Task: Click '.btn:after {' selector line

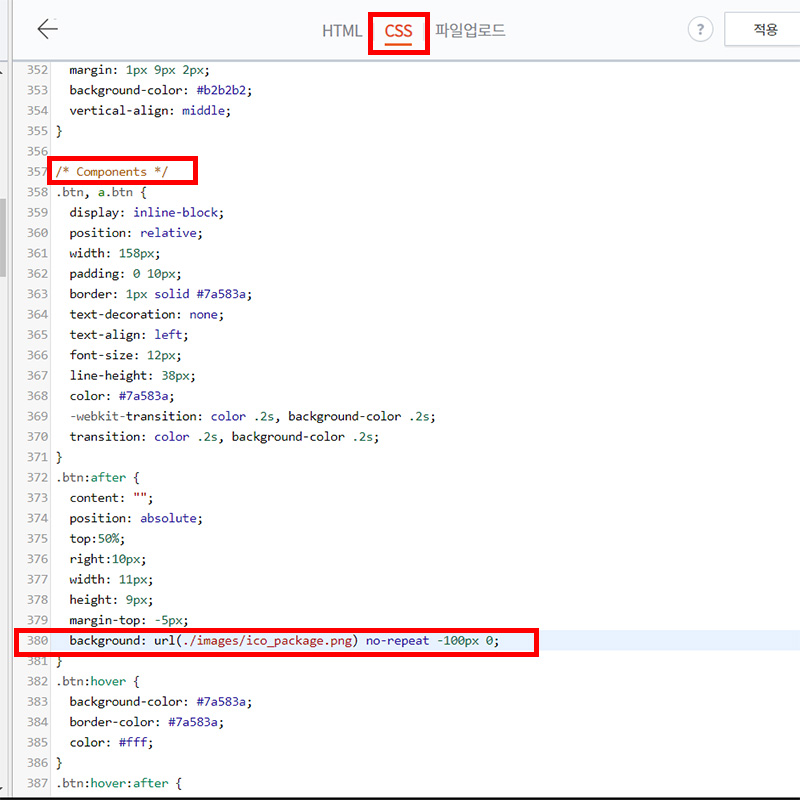Action: pyautogui.click(x=97, y=478)
